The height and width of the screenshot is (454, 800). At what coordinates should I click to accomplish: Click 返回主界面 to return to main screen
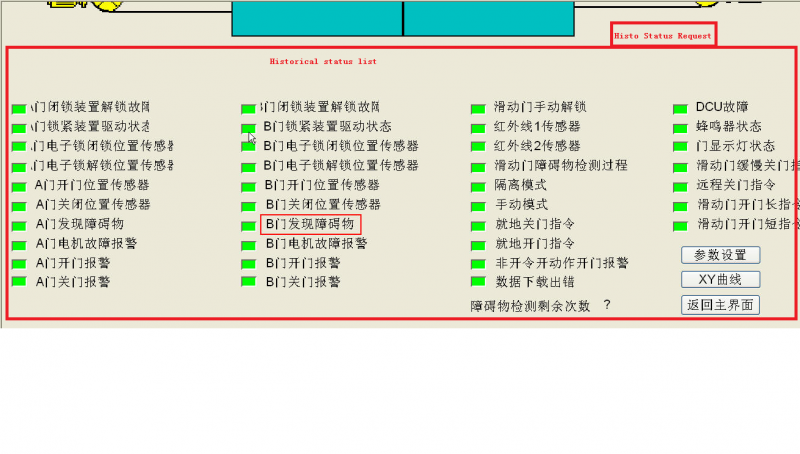720,305
